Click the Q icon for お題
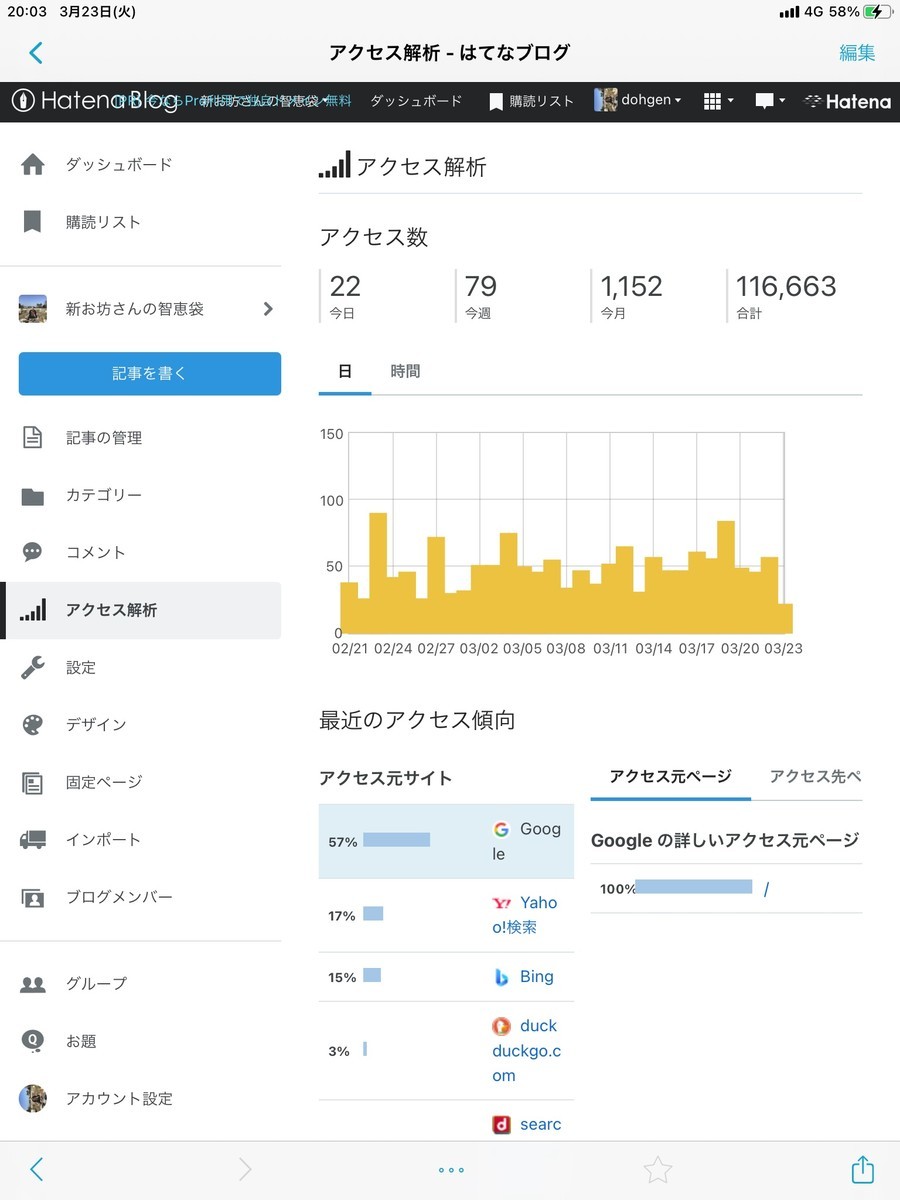Viewport: 900px width, 1200px height. pos(33,1041)
